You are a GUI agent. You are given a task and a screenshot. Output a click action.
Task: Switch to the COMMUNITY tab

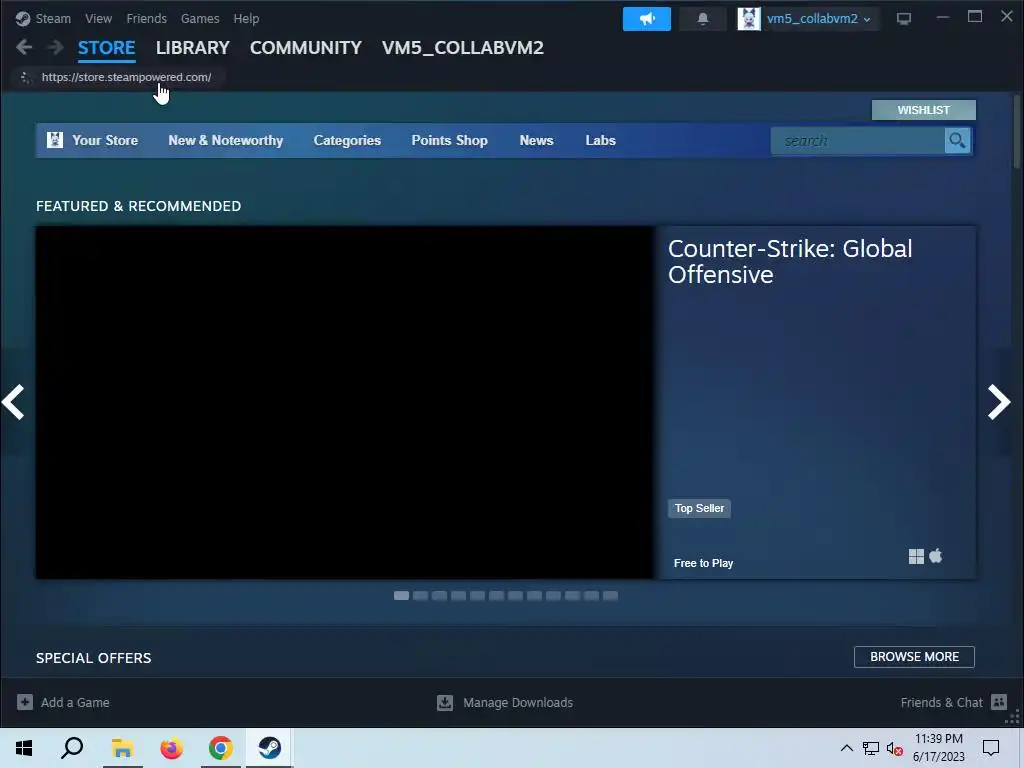pyautogui.click(x=306, y=48)
